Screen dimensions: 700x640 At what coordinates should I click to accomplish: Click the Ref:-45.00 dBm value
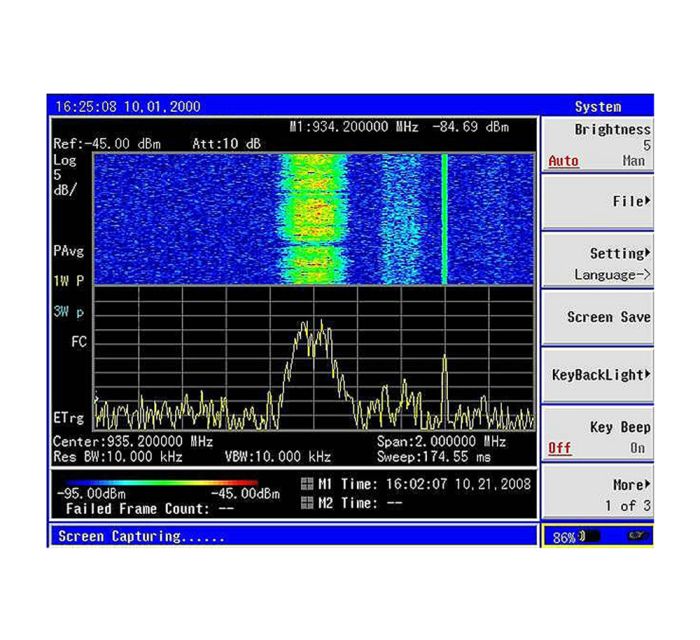(x=107, y=144)
